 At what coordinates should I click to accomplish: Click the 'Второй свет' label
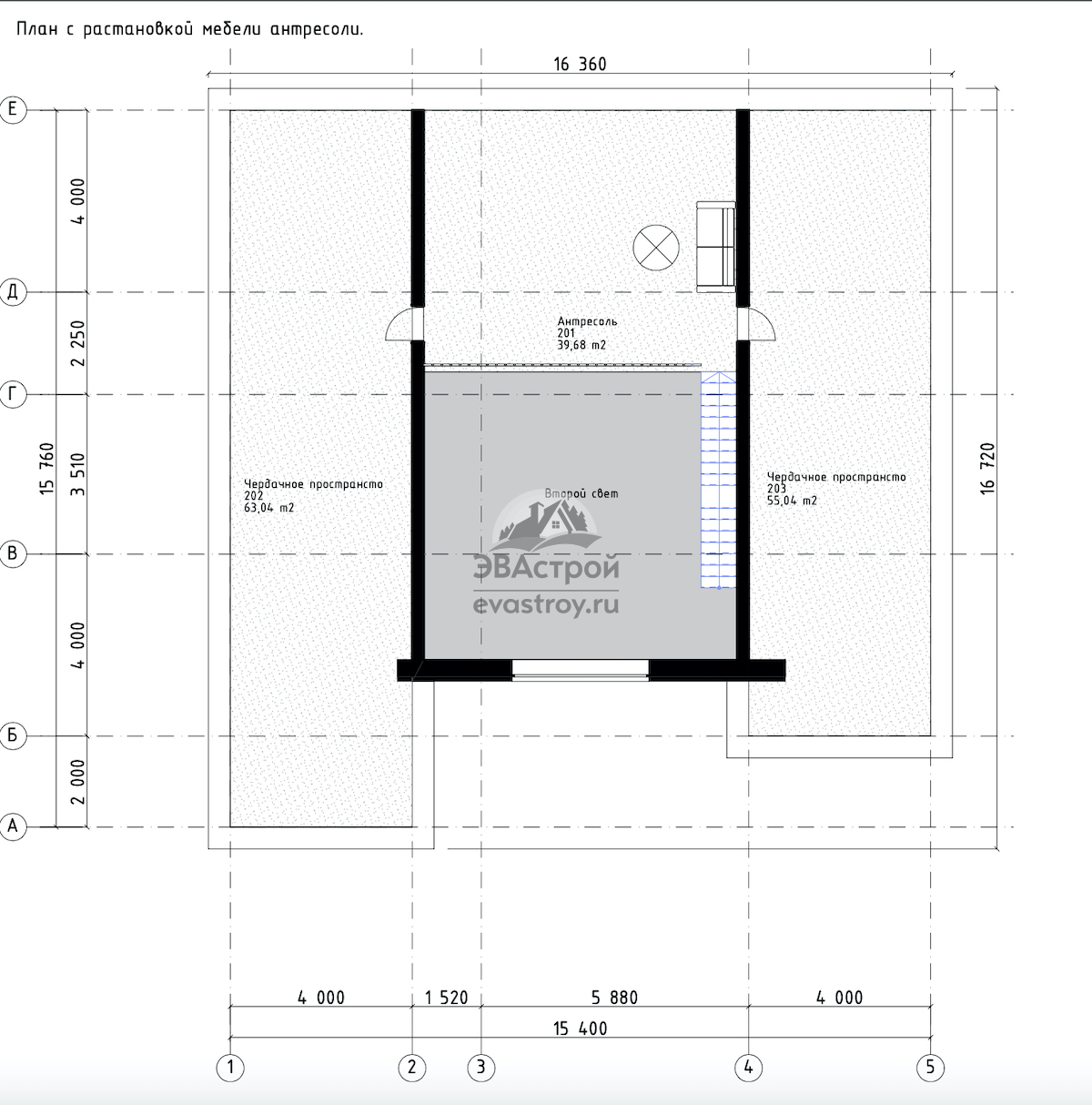[581, 493]
